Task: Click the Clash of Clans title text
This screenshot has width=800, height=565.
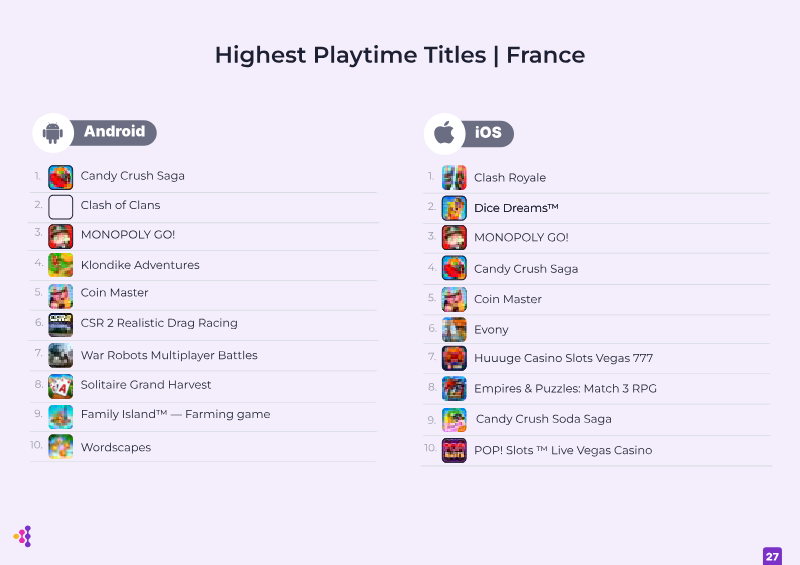Action: 120,205
